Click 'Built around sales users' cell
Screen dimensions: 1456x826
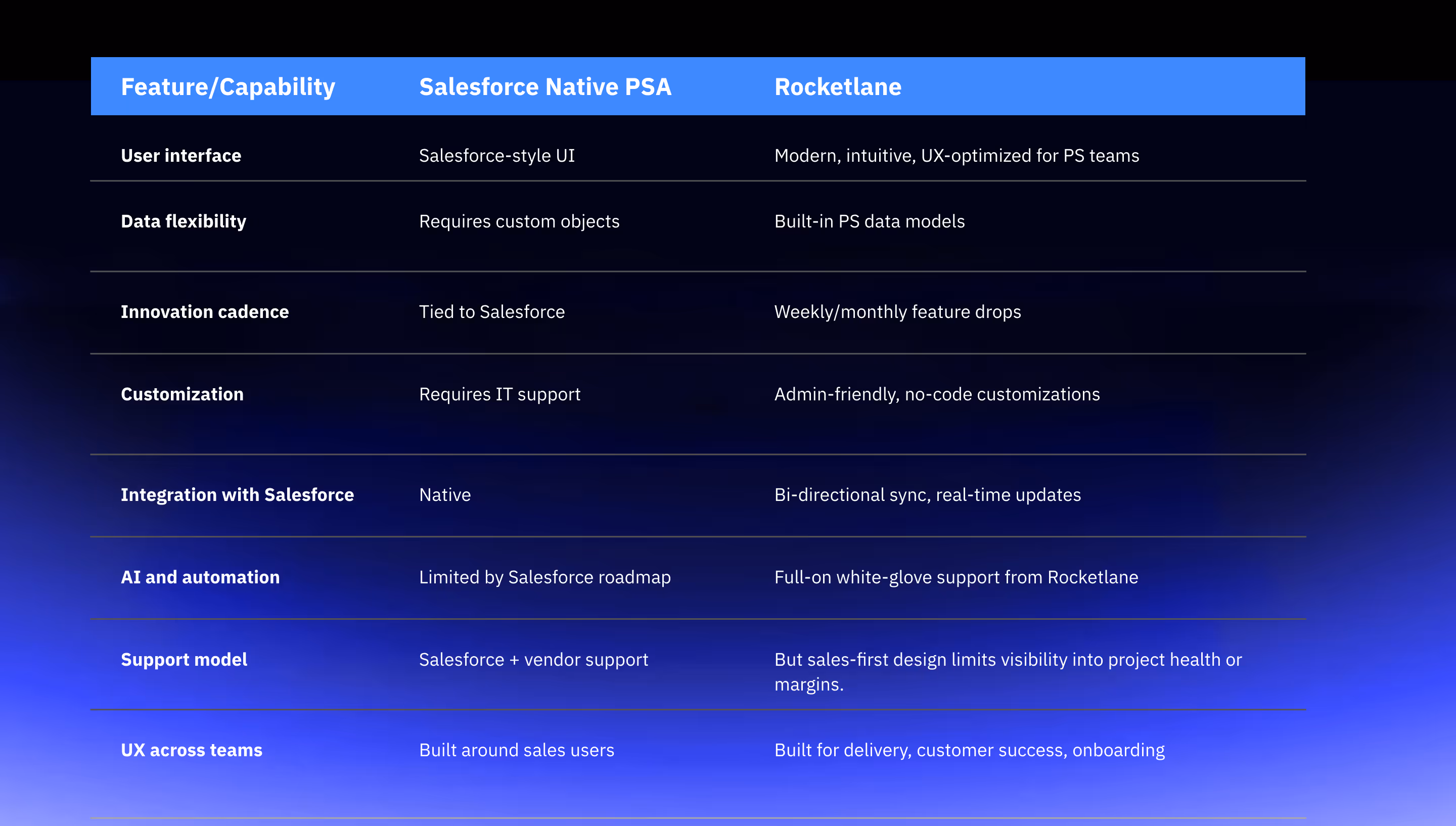click(x=516, y=750)
